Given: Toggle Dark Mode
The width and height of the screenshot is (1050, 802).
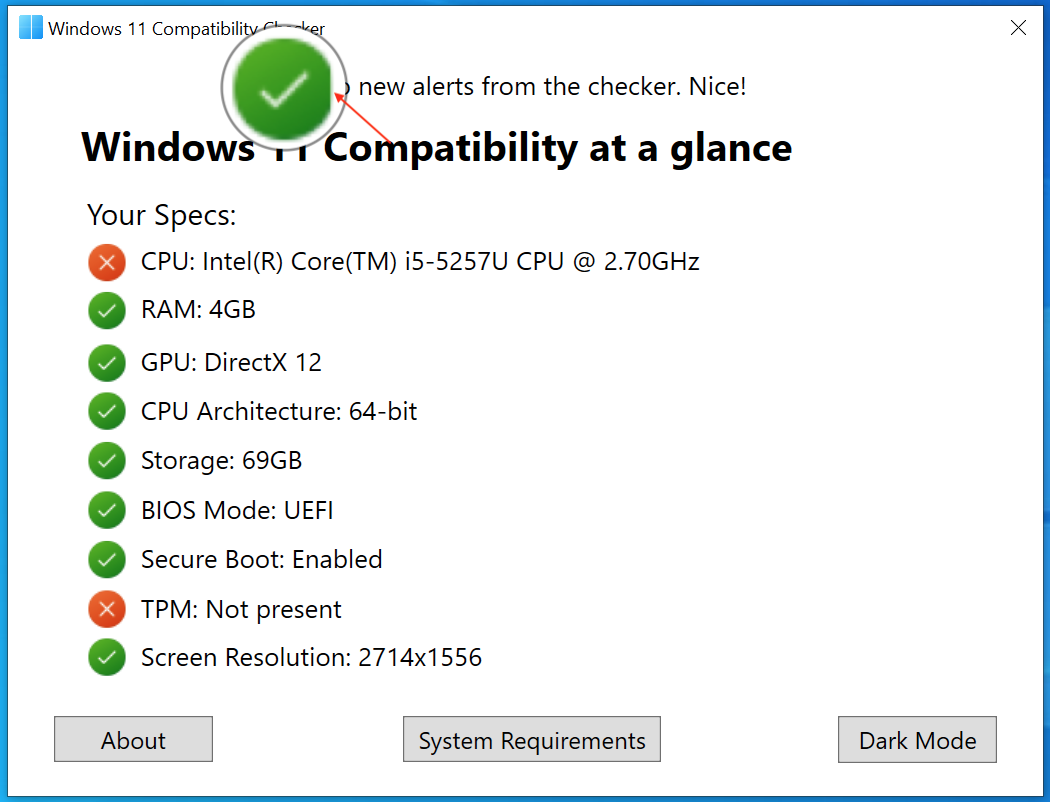Looking at the screenshot, I should pyautogui.click(x=916, y=739).
